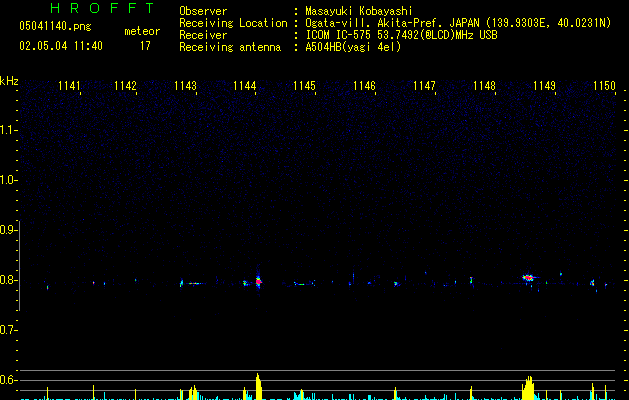629x400 pixels.
Task: Click the Observer label
Action: click(203, 11)
